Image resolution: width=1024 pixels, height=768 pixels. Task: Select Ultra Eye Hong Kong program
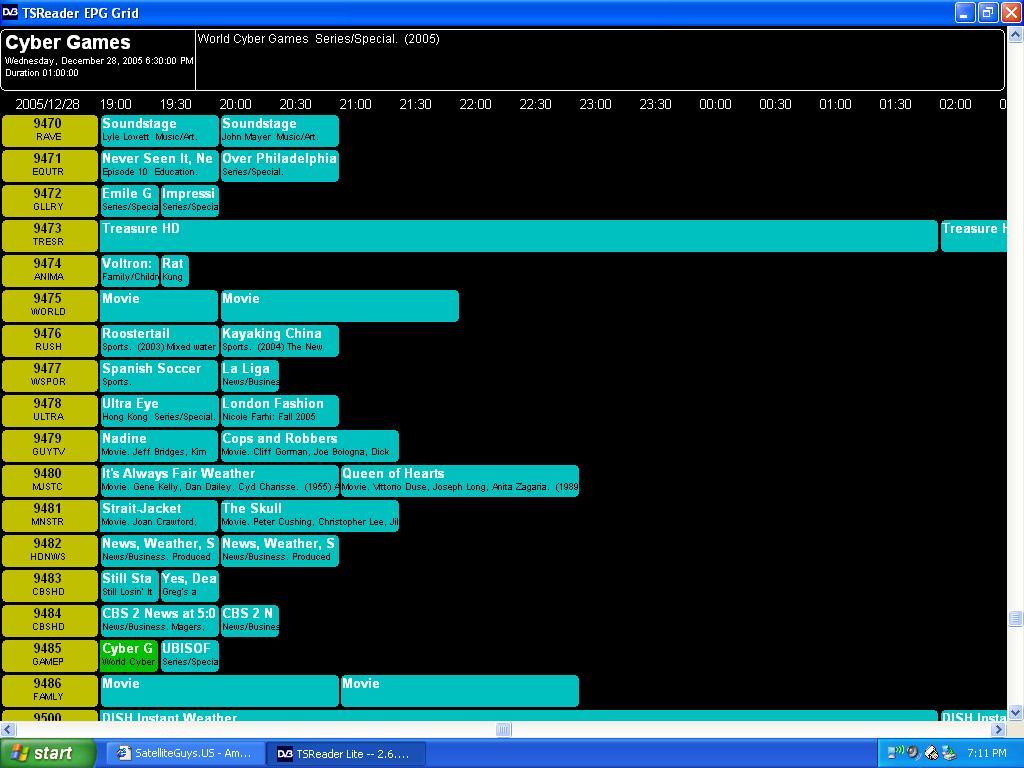(159, 410)
